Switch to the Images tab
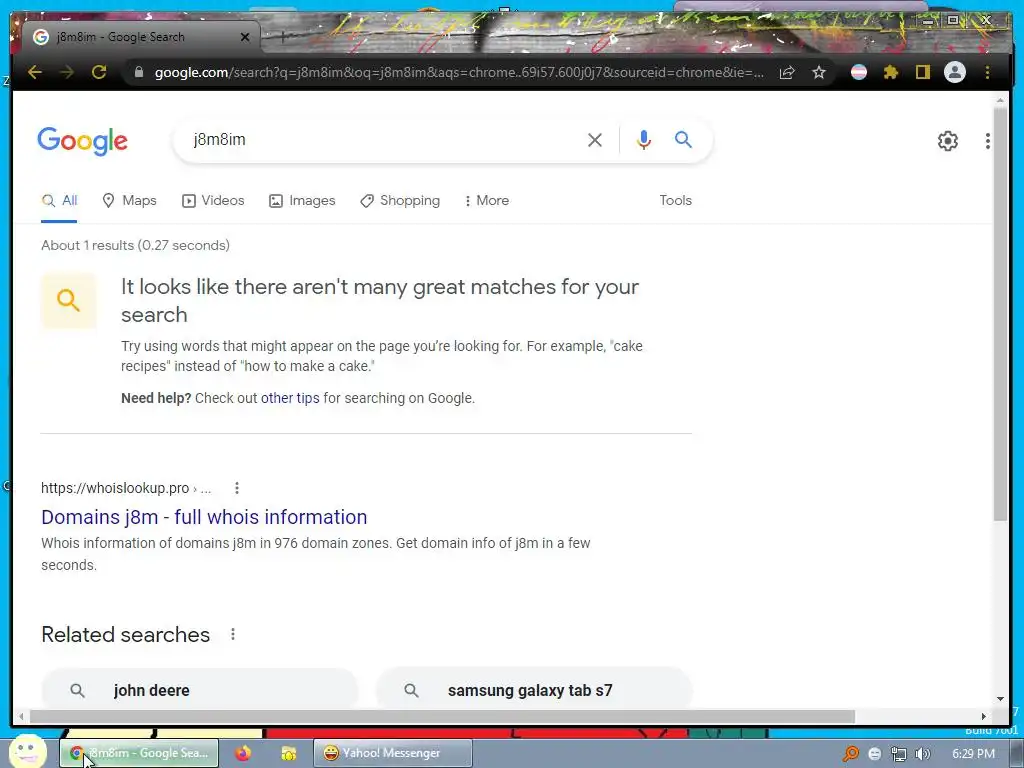The image size is (1024, 768). 302,200
